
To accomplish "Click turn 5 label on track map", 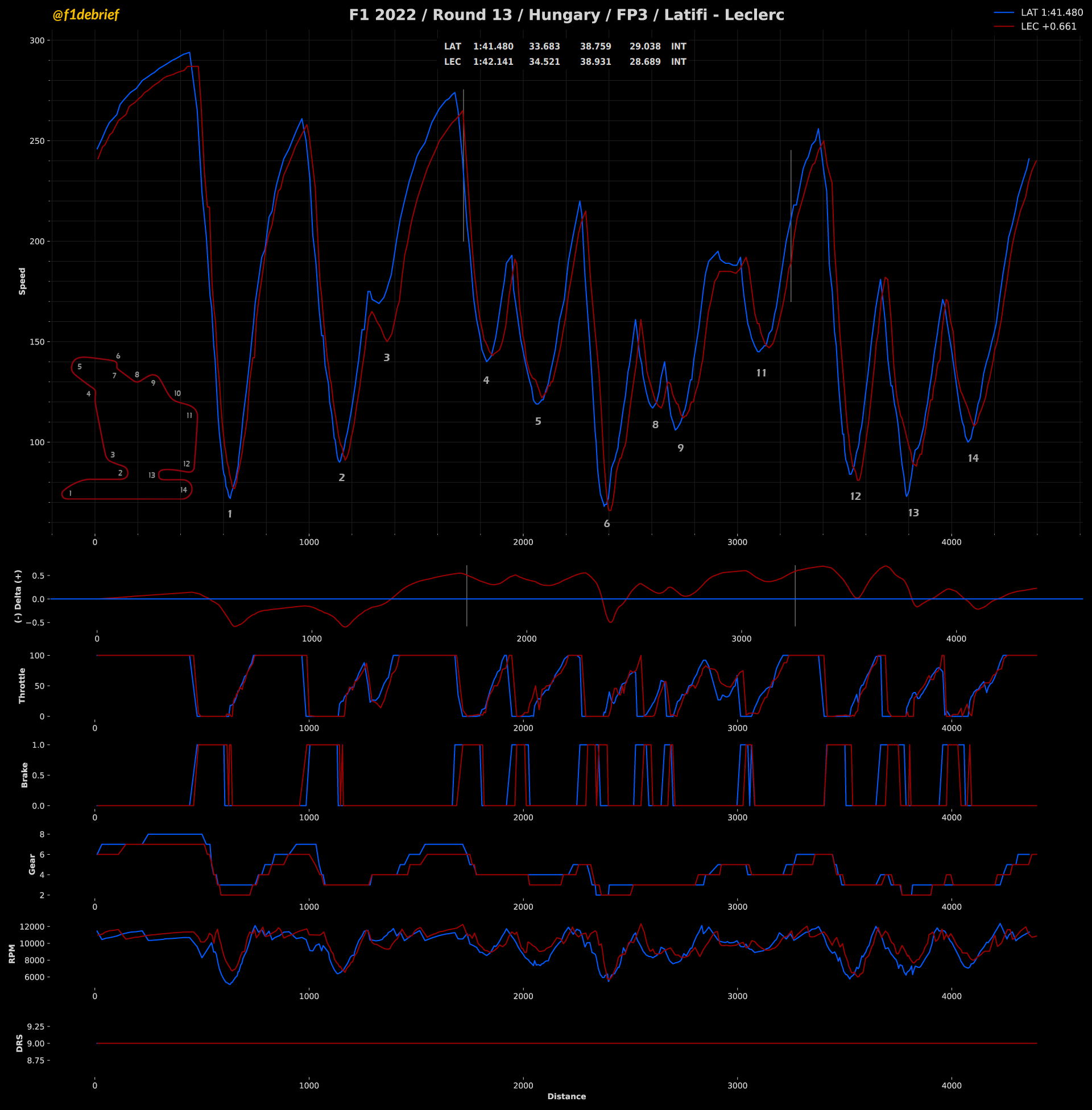I will [80, 367].
